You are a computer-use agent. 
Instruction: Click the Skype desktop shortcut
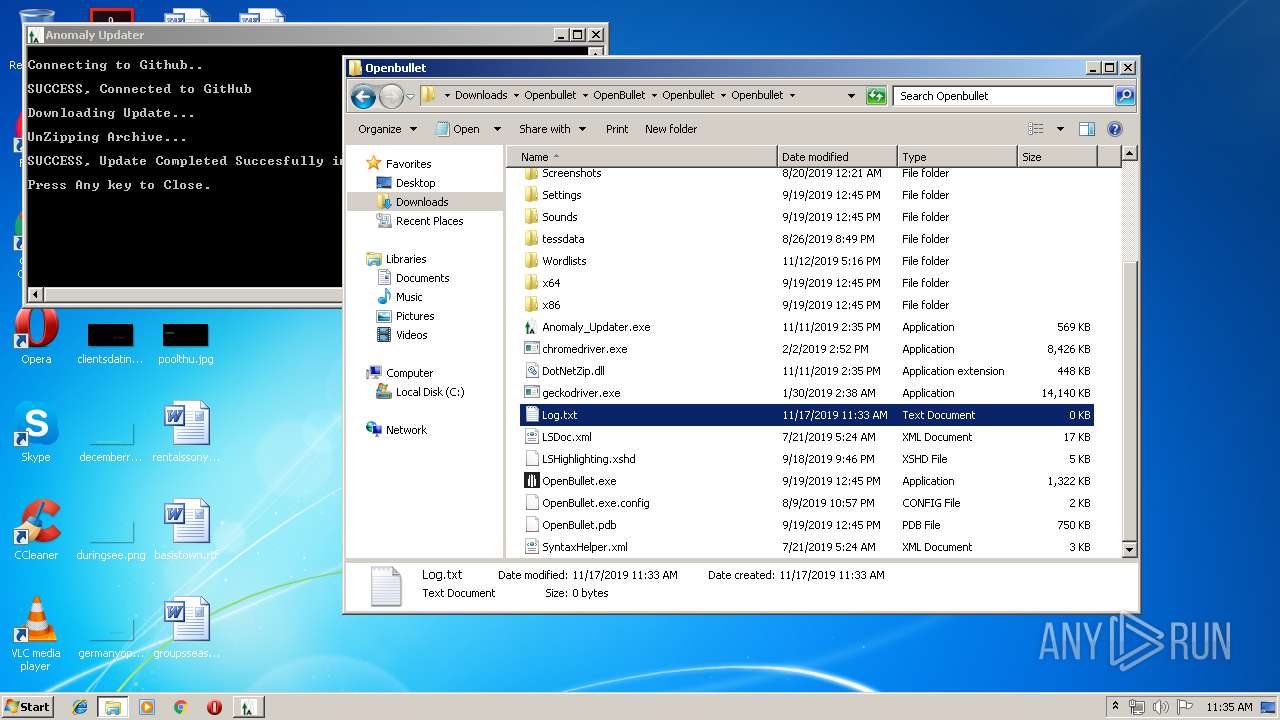(x=36, y=433)
